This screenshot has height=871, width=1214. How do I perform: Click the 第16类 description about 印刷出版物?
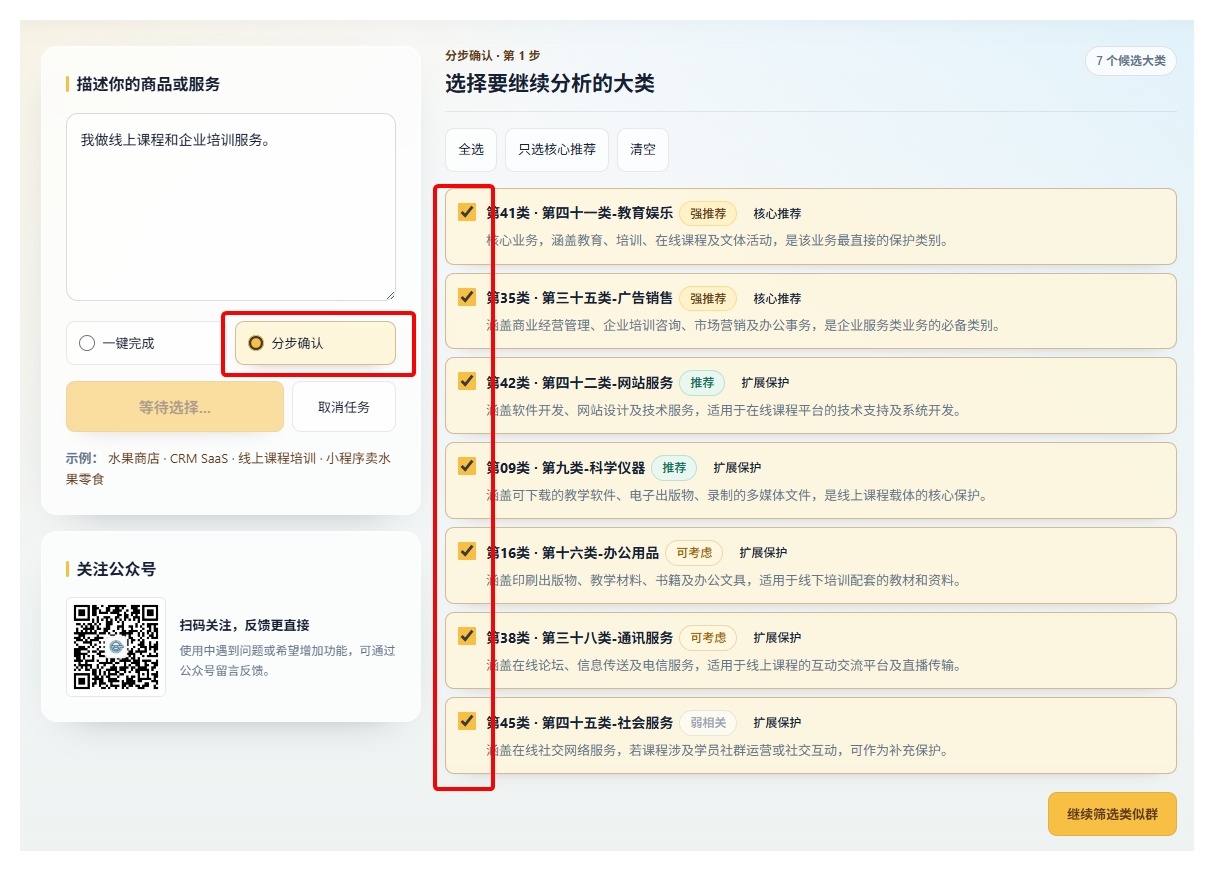tap(724, 580)
